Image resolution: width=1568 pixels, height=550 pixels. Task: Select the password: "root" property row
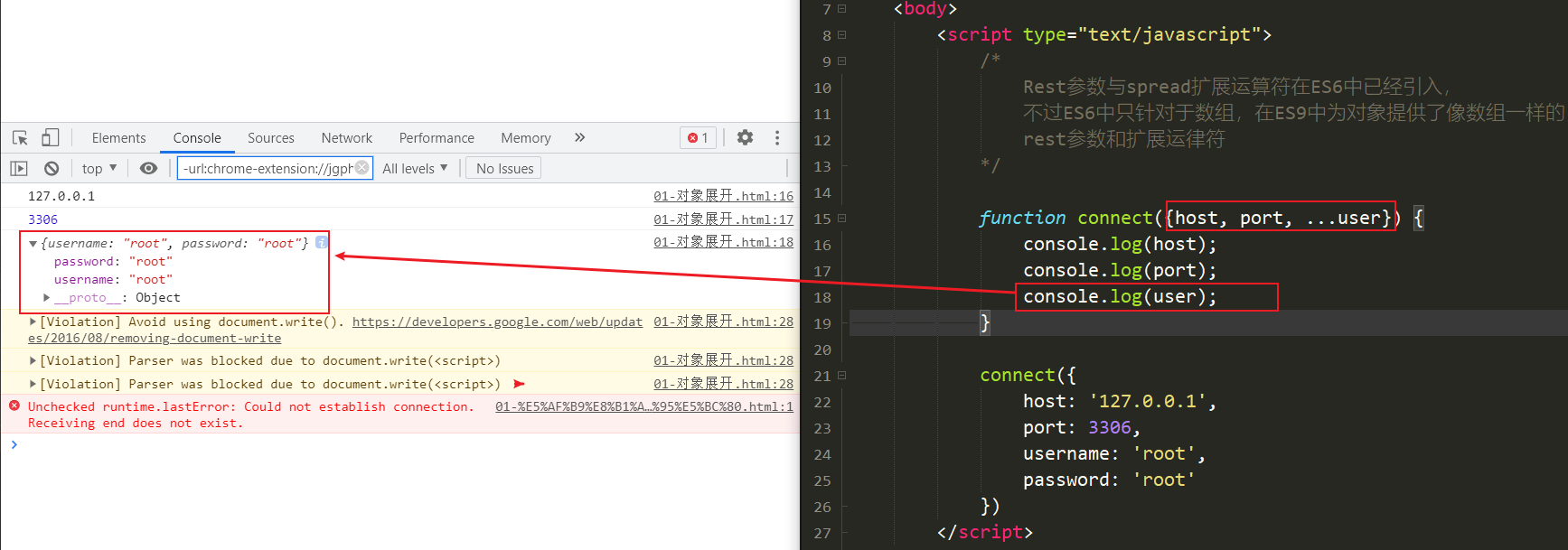(x=113, y=261)
